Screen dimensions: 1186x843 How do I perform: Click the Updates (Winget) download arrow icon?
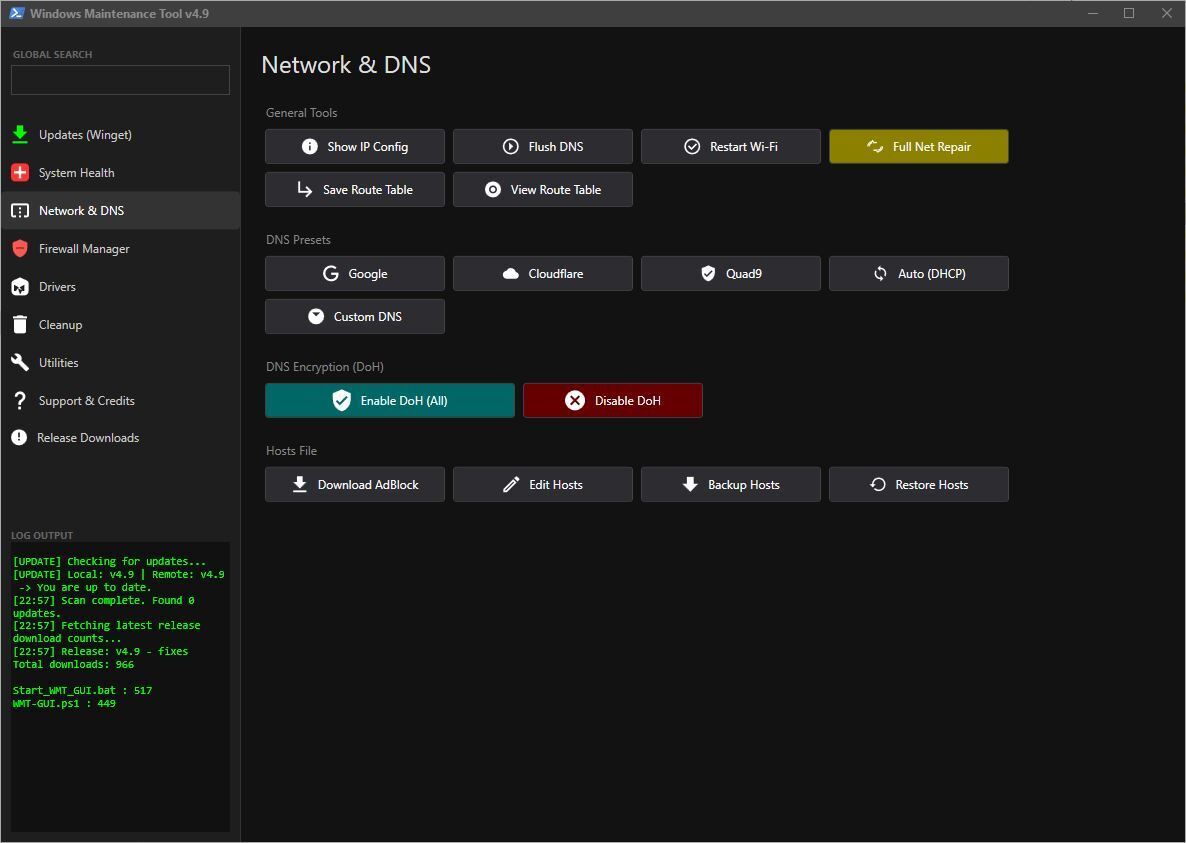(20, 135)
